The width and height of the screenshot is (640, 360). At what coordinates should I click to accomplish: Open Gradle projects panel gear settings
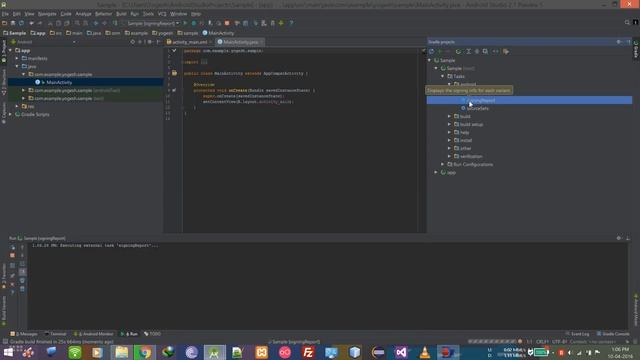pyautogui.click(x=619, y=42)
